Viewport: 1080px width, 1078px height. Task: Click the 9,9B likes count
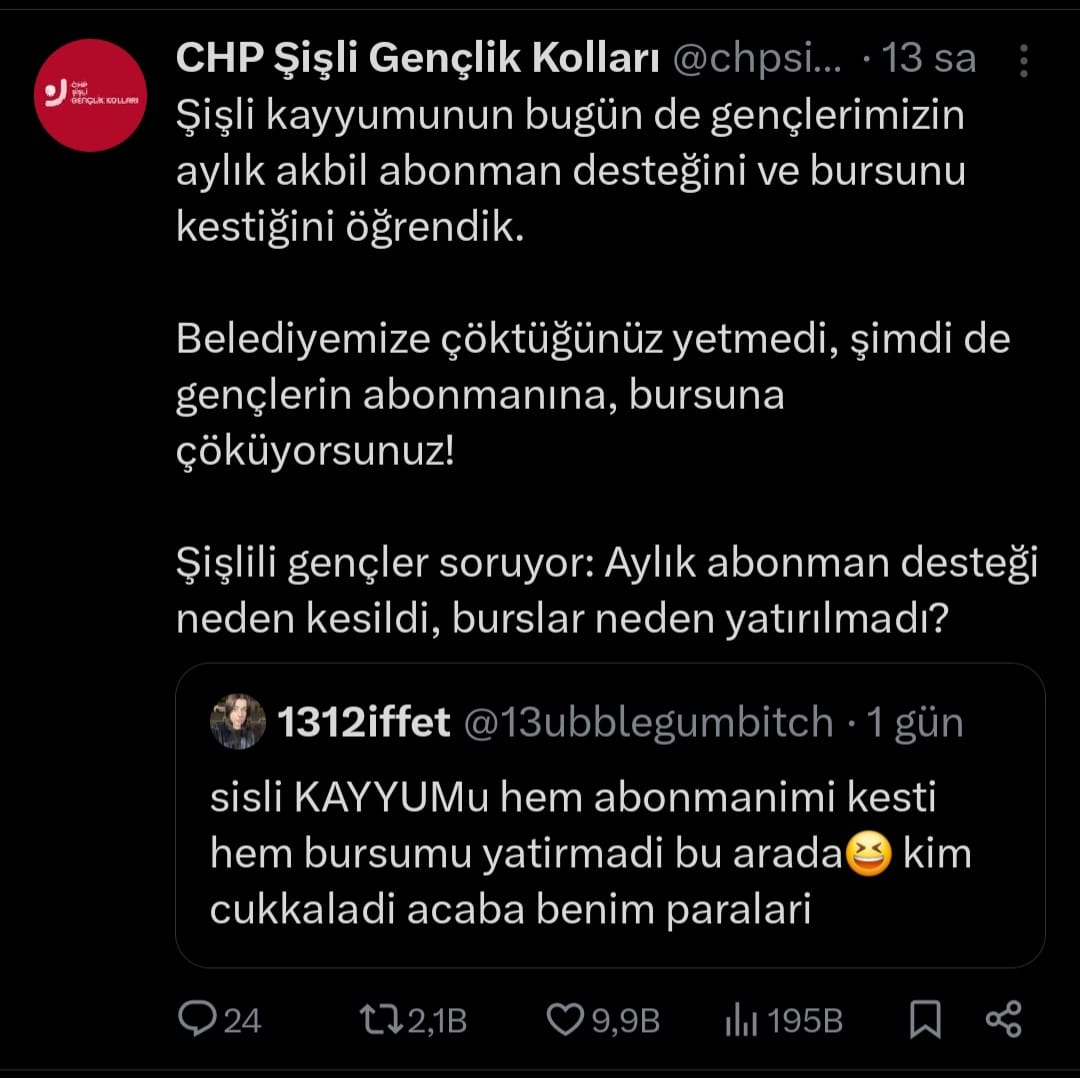tap(629, 1021)
